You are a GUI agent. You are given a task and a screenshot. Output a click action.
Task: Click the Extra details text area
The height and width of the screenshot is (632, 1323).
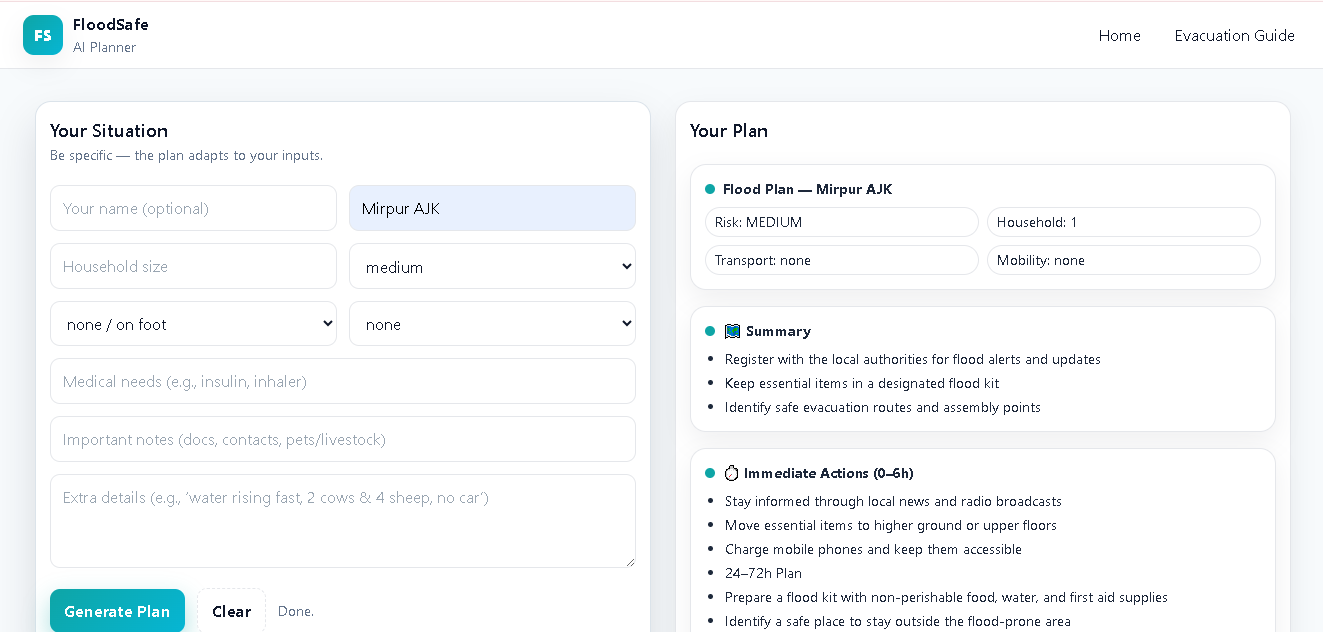[343, 521]
